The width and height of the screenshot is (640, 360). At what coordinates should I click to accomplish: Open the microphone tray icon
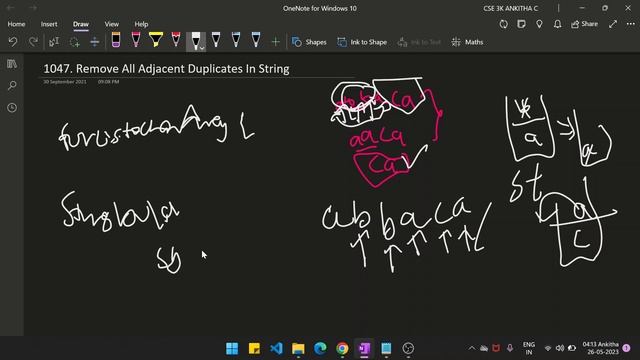510,348
